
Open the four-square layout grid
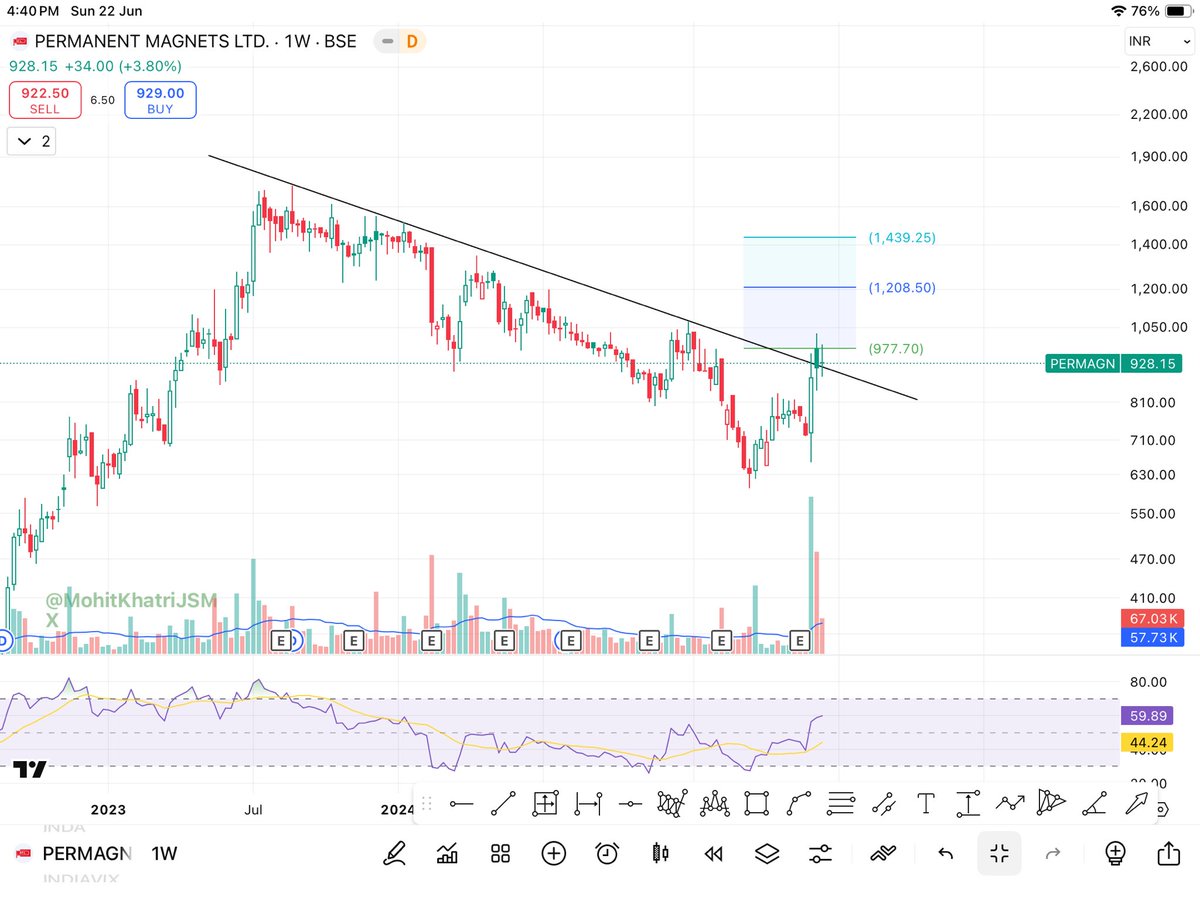point(501,854)
